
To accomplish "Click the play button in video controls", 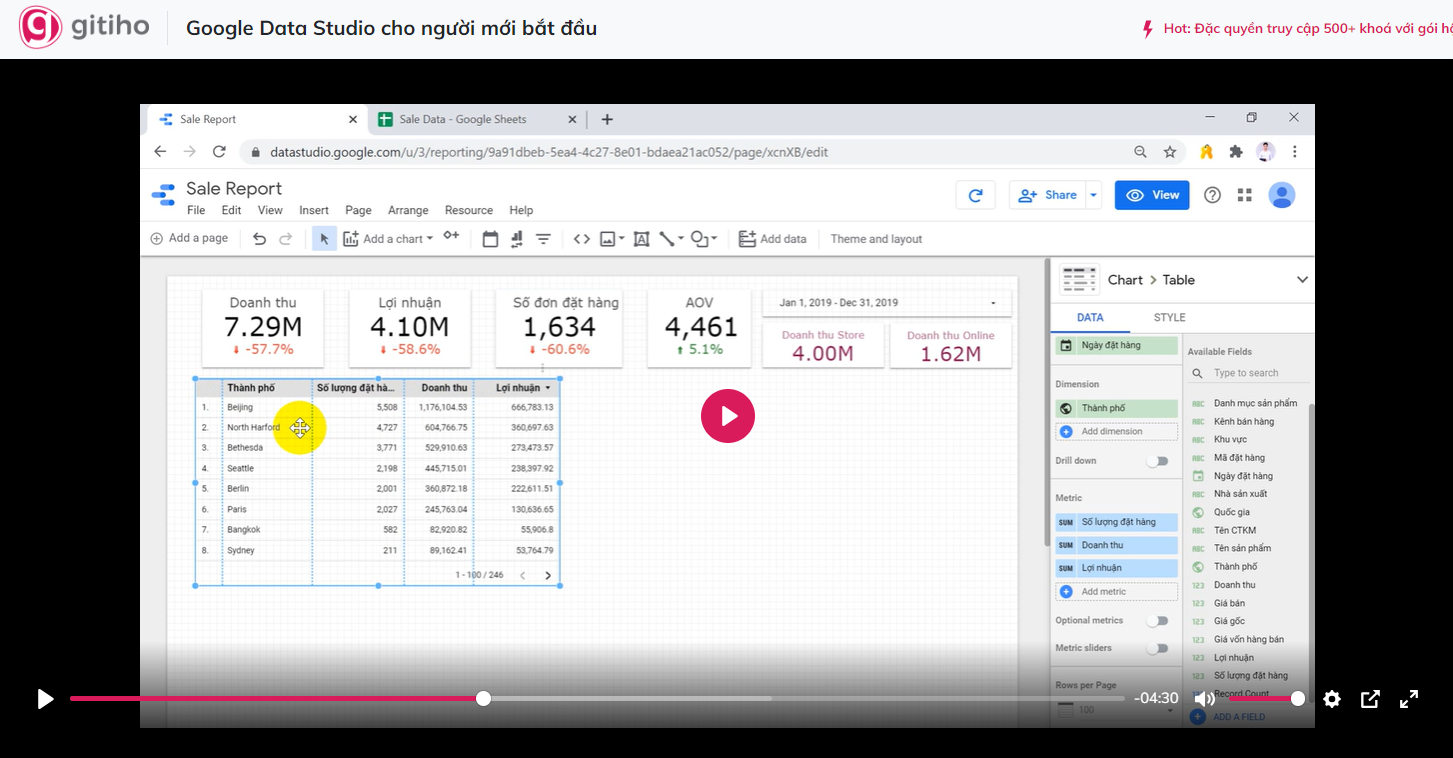I will [x=44, y=699].
